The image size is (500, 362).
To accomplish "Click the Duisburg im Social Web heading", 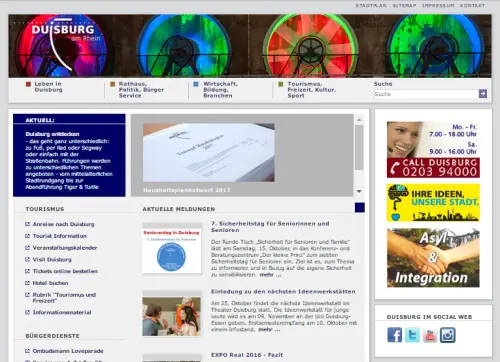I will 429,317.
